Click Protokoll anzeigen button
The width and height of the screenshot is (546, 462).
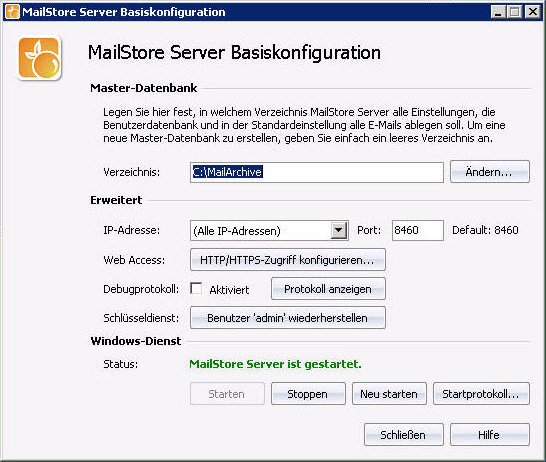[x=328, y=289]
